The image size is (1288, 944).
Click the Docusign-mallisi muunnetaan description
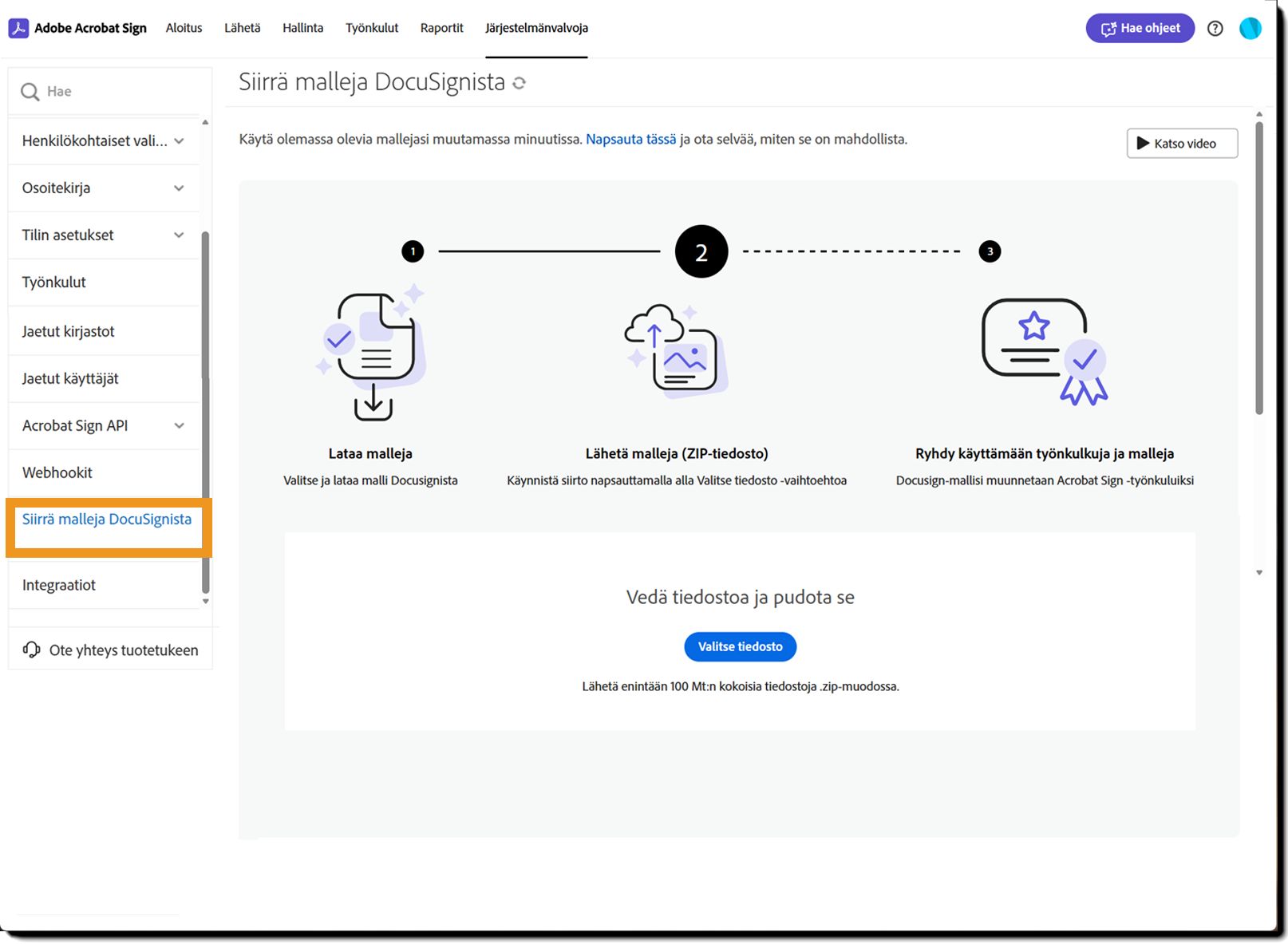[1045, 480]
